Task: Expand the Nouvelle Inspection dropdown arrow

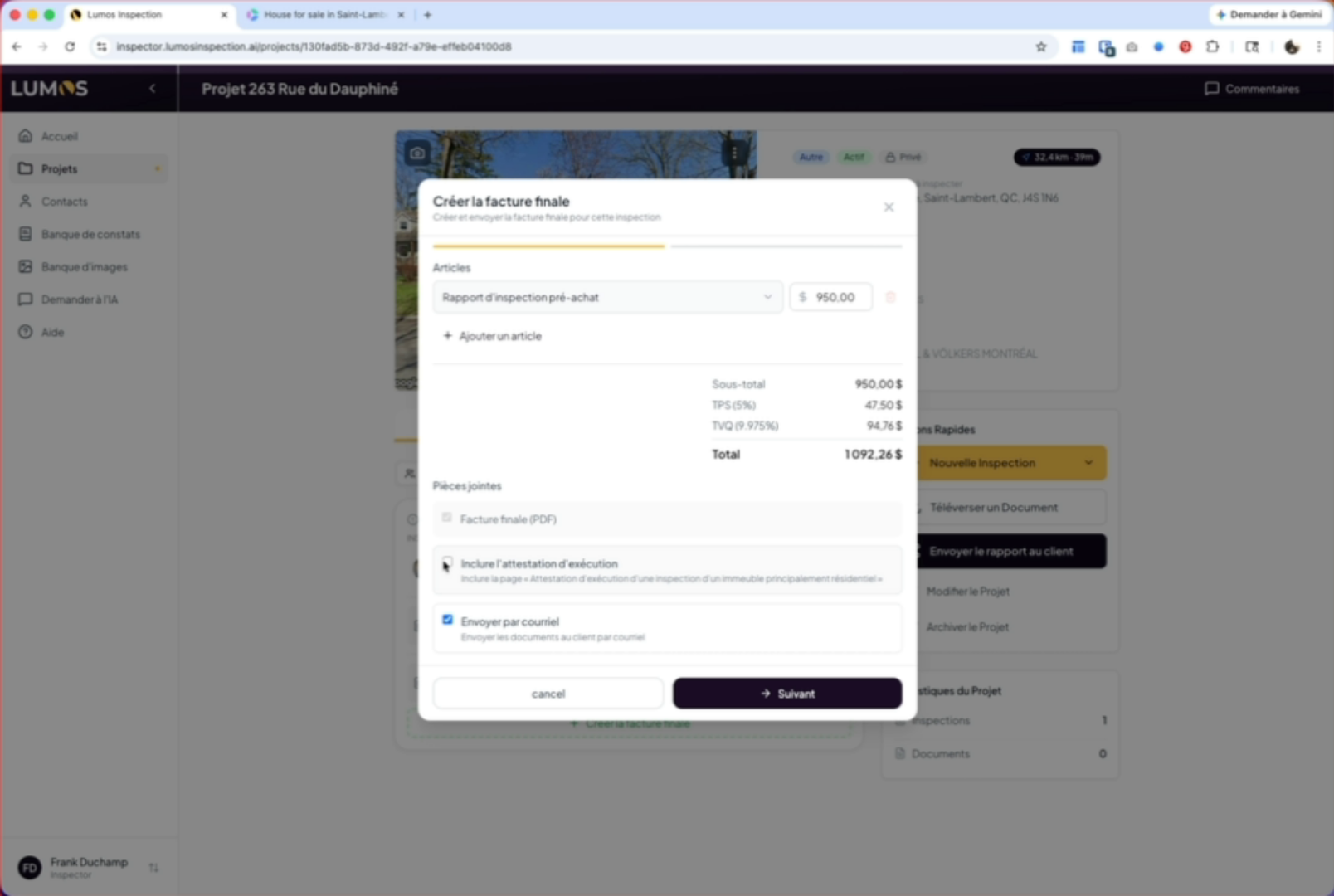Action: [1088, 463]
